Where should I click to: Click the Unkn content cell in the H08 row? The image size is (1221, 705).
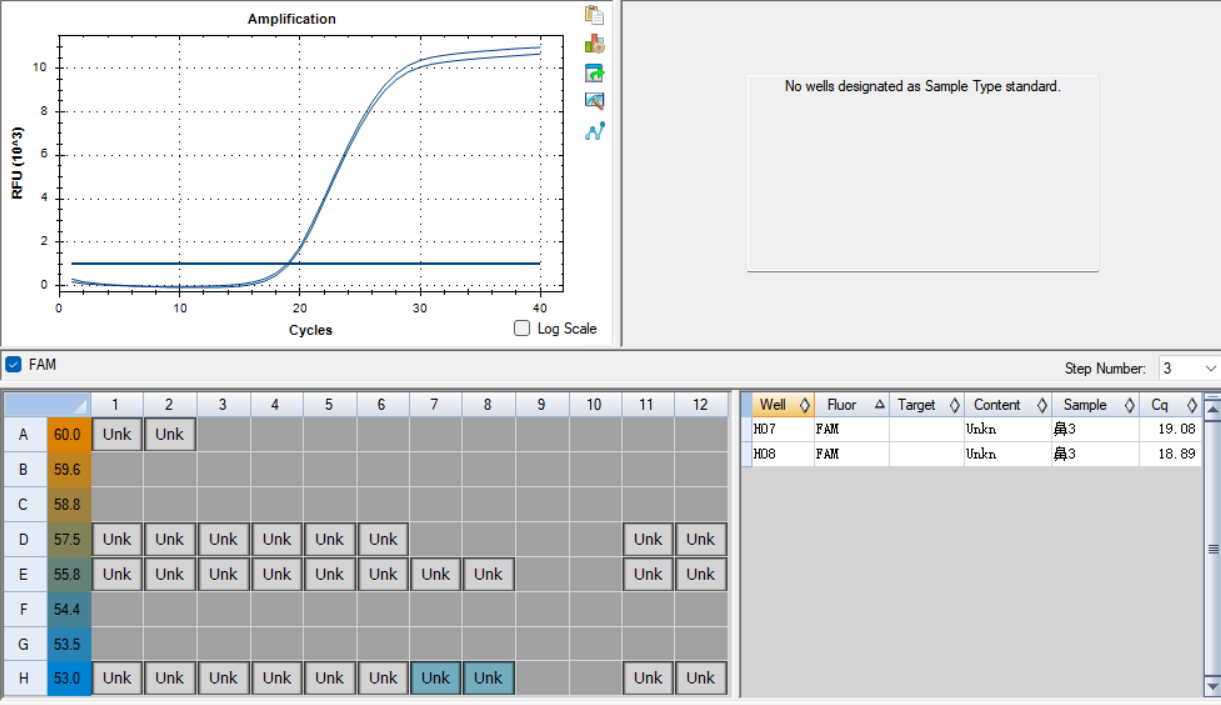(1008, 454)
